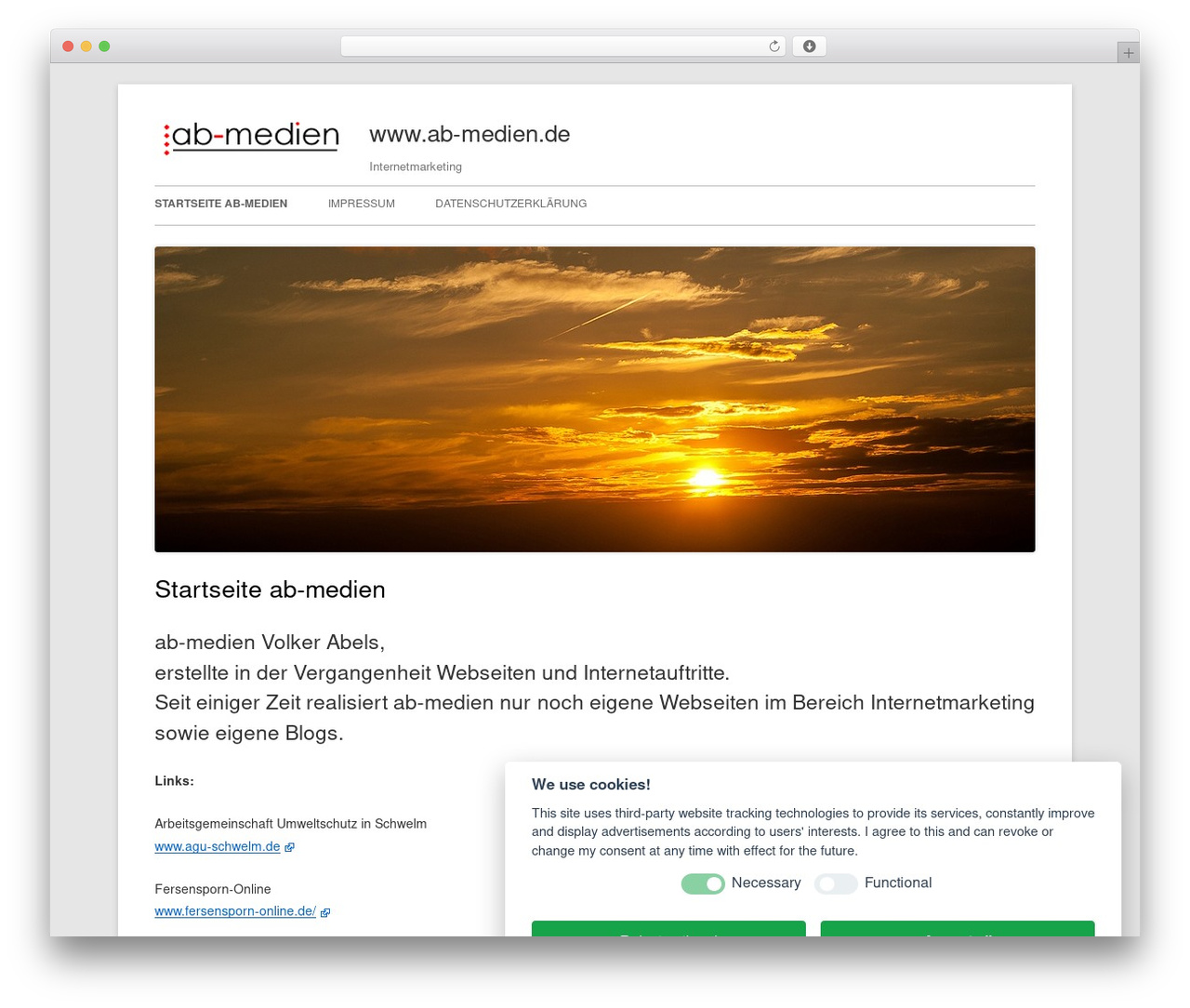
Task: Click the sunset header image
Action: click(595, 399)
